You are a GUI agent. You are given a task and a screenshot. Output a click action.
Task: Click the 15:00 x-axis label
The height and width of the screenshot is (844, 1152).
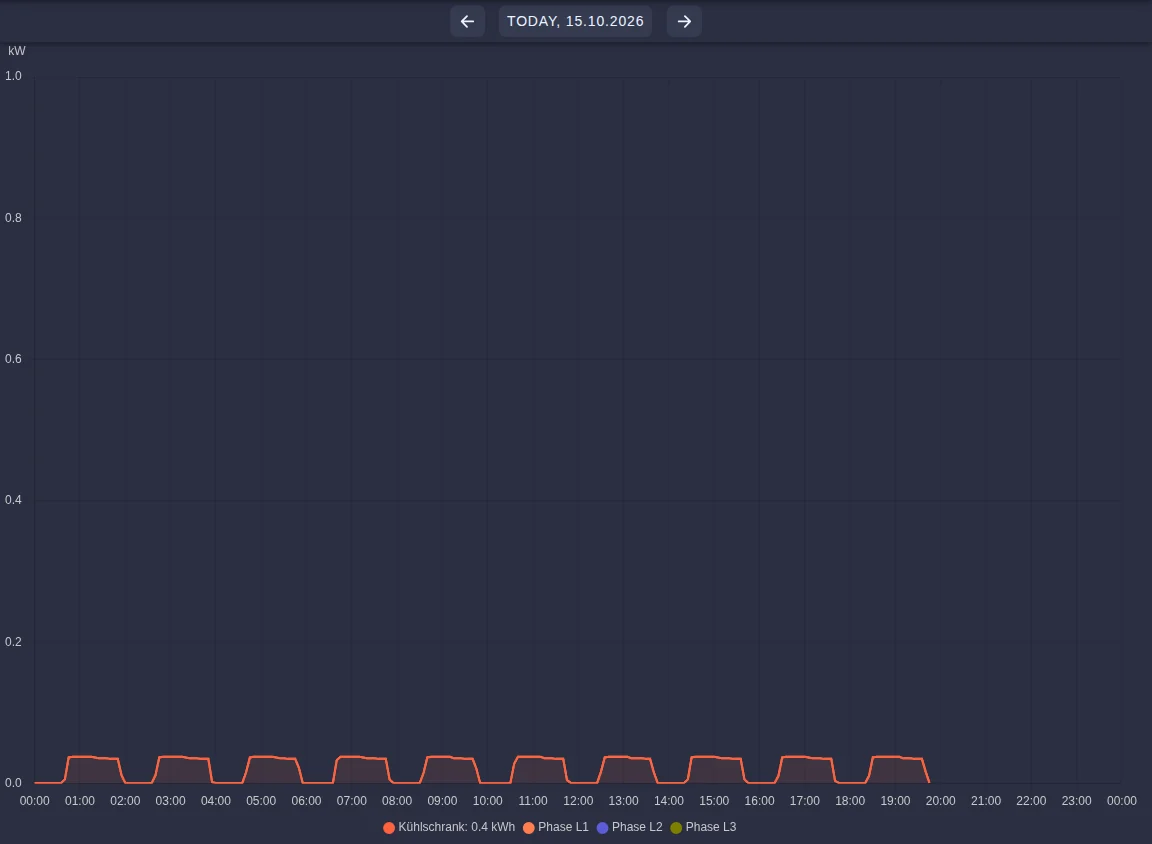coord(714,801)
